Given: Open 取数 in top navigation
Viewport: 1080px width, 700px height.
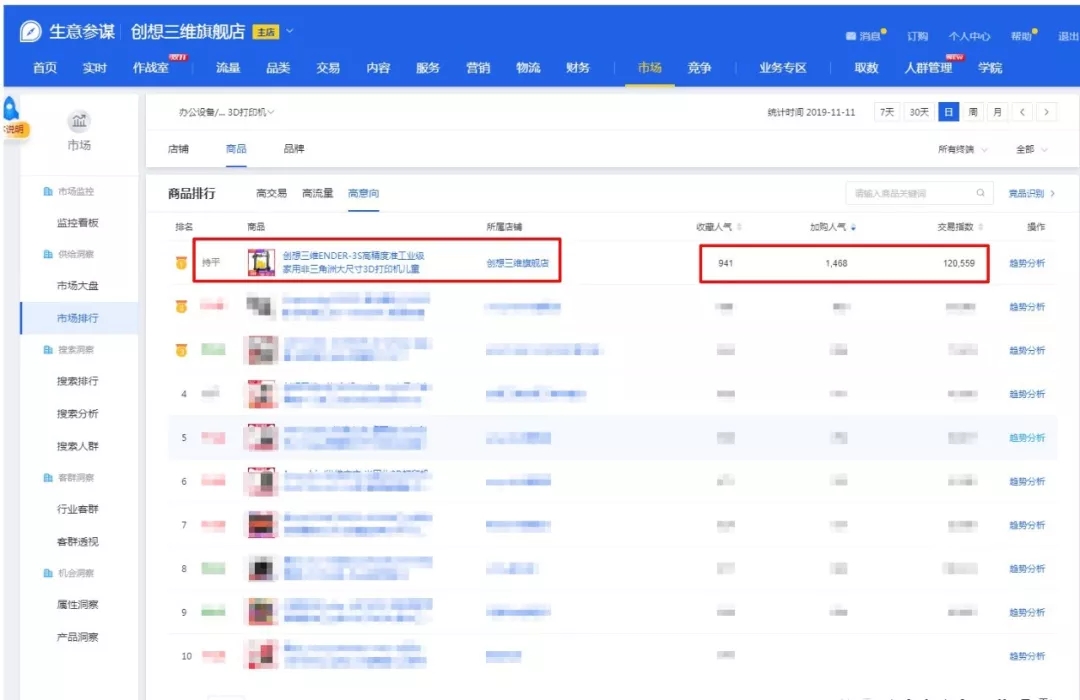Looking at the screenshot, I should pyautogui.click(x=866, y=68).
